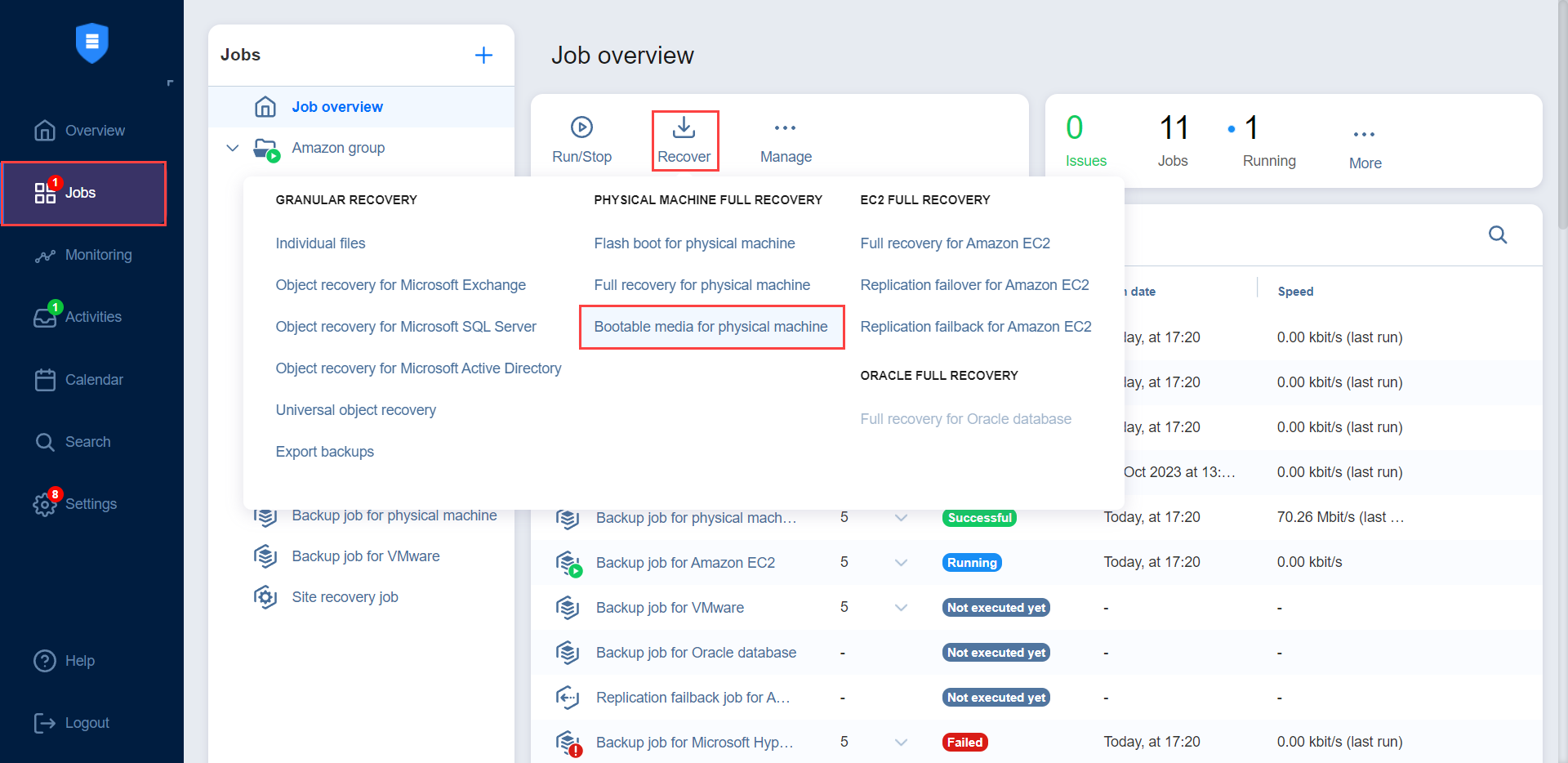Screen dimensions: 1568x763
Task: Click the Run/Stop toolbar button
Action: [581, 140]
